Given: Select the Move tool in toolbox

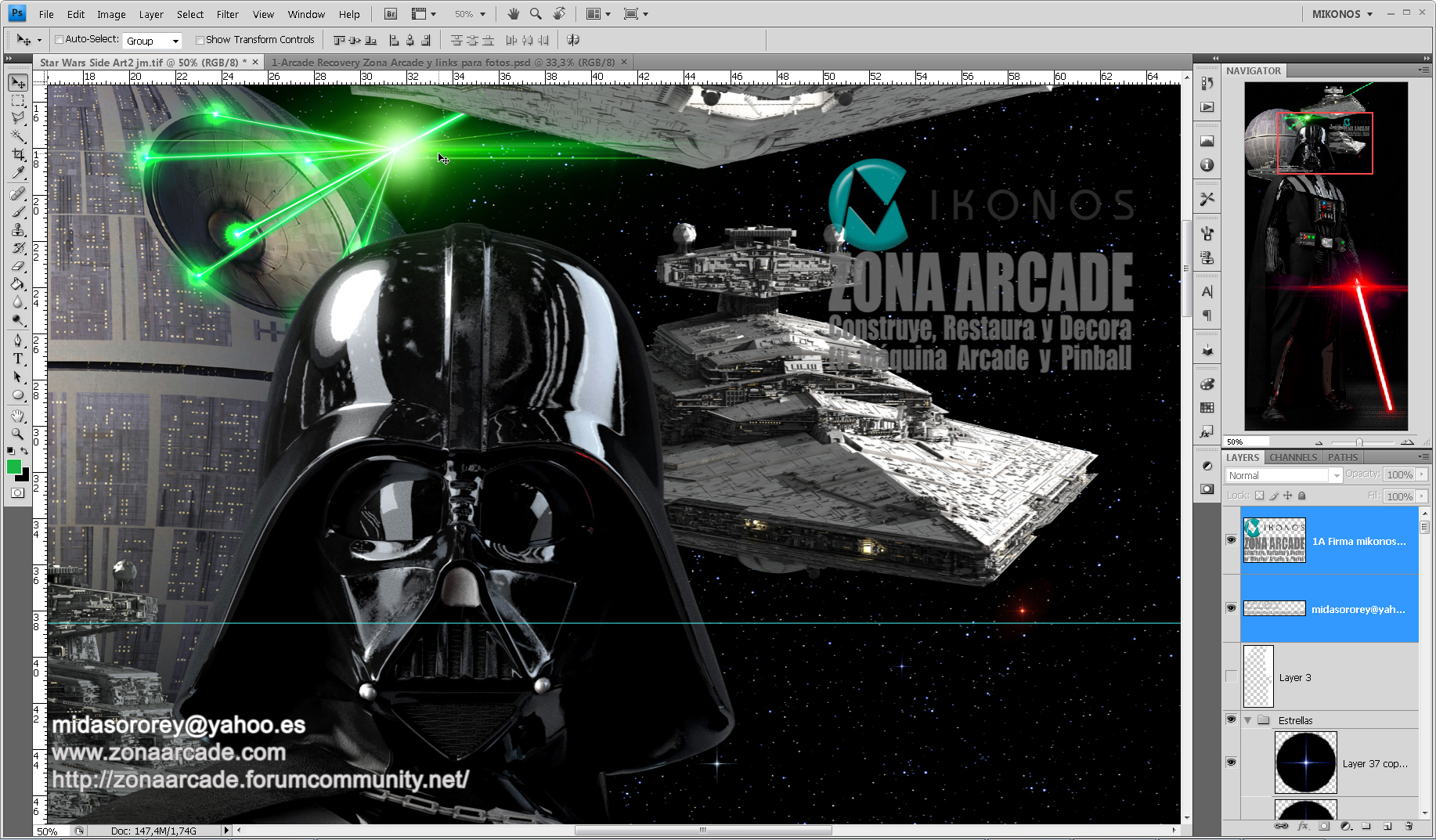Looking at the screenshot, I should tap(17, 83).
